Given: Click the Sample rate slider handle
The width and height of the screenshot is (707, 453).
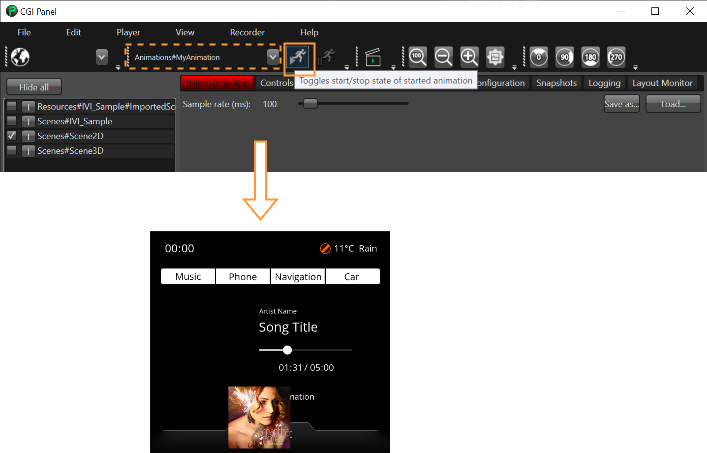Looking at the screenshot, I should [x=310, y=104].
